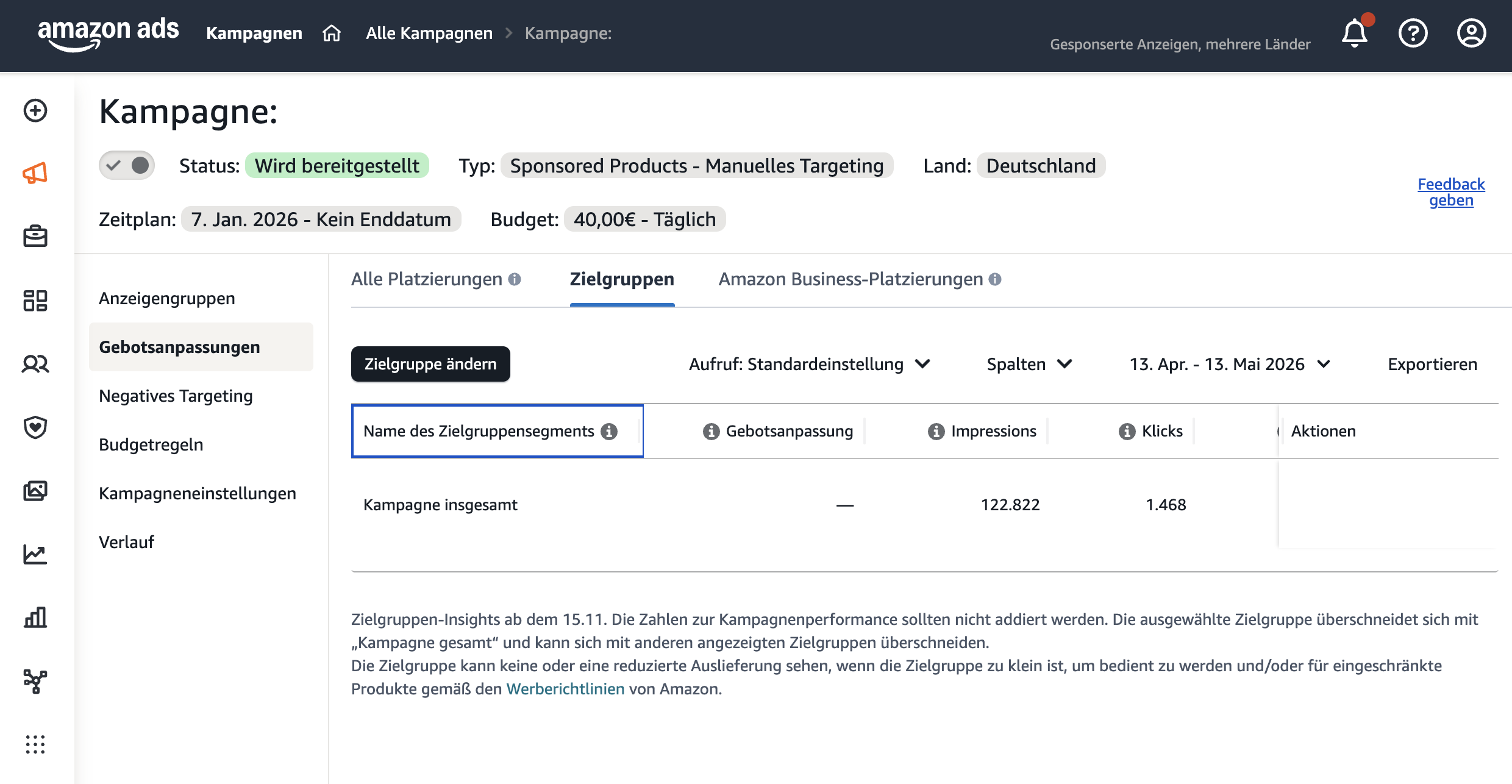Click the Kampagne insgesamt row label
This screenshot has height=784, width=1512.
pos(440,505)
